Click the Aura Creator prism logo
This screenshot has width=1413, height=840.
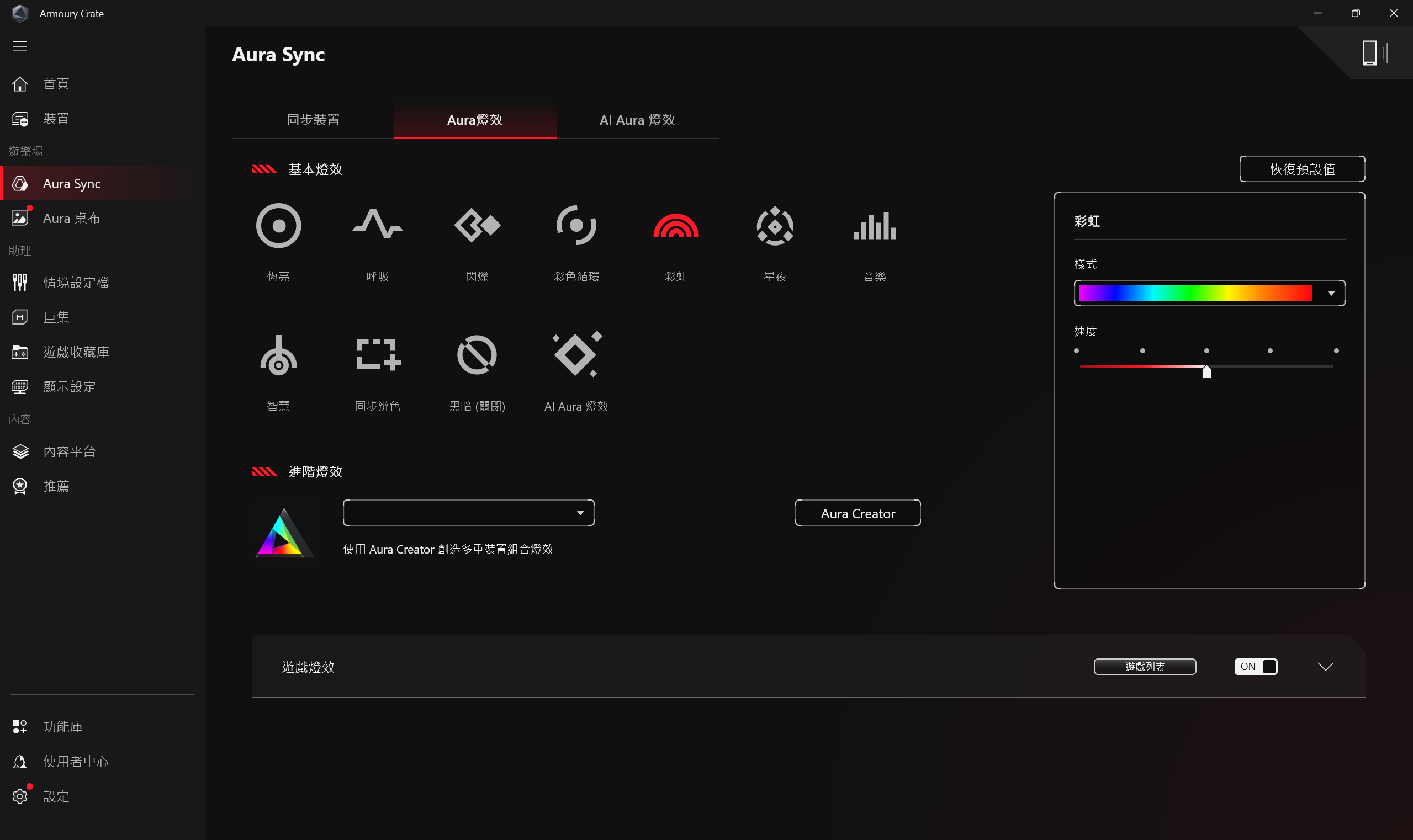click(284, 533)
